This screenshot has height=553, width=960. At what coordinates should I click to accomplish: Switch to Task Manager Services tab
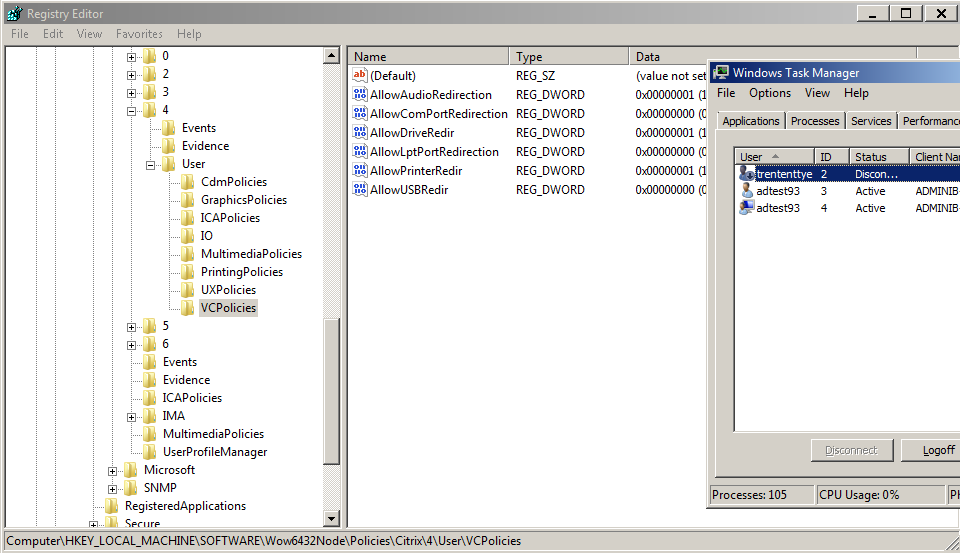tap(871, 121)
